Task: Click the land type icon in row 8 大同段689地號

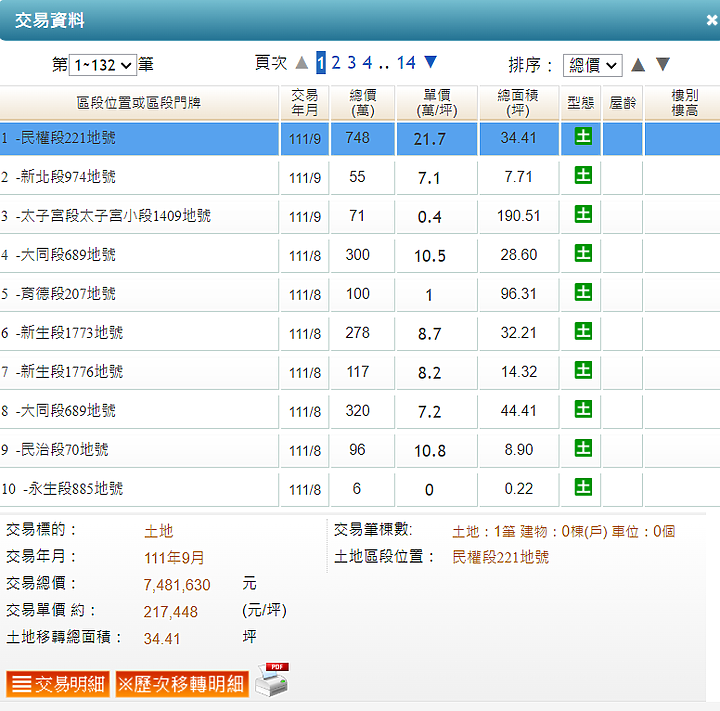Action: point(583,410)
